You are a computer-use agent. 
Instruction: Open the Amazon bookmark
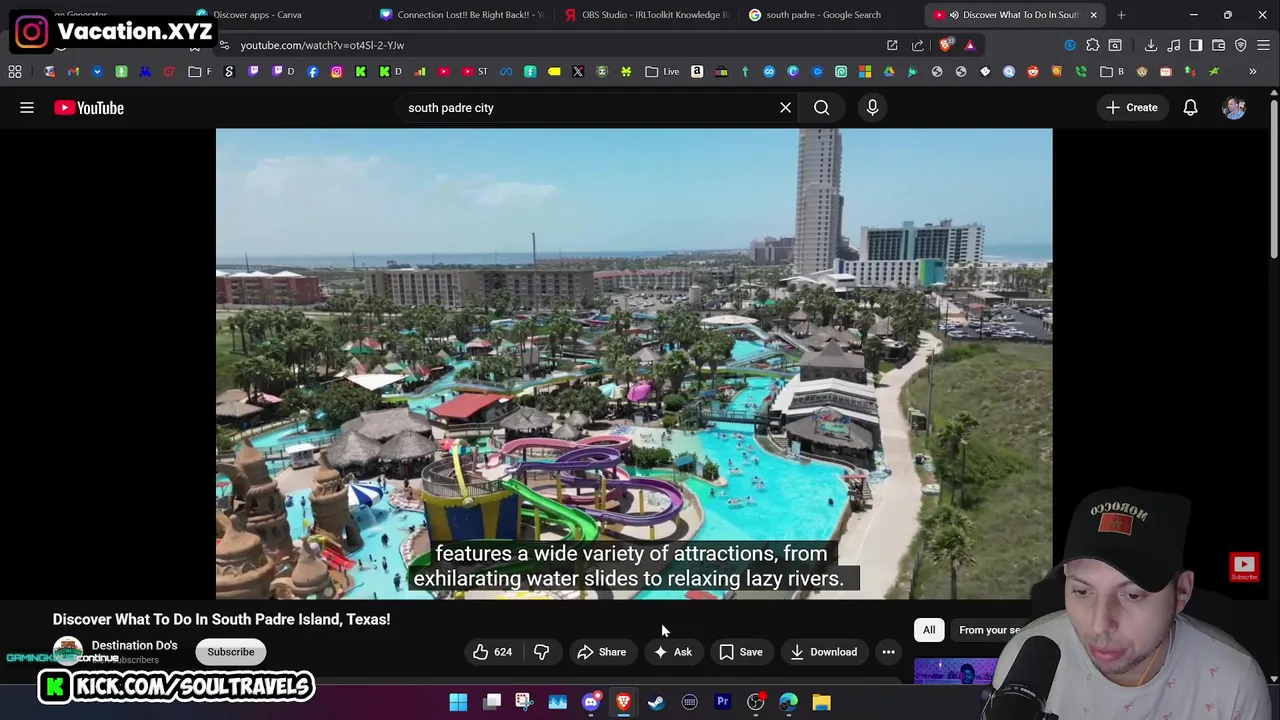point(697,72)
